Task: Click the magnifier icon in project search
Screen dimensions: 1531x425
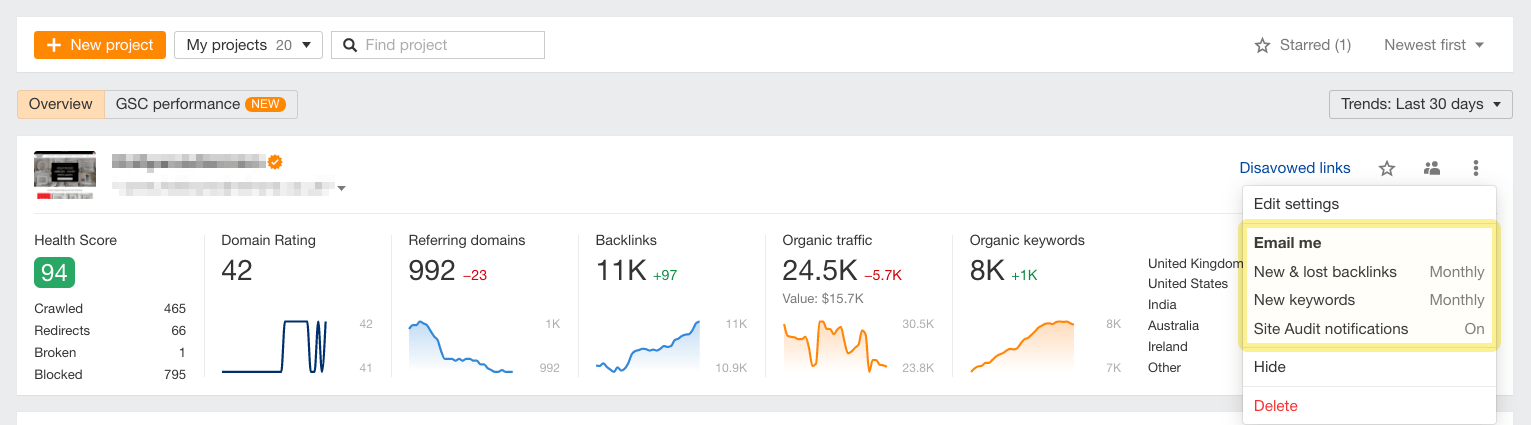Action: [350, 45]
